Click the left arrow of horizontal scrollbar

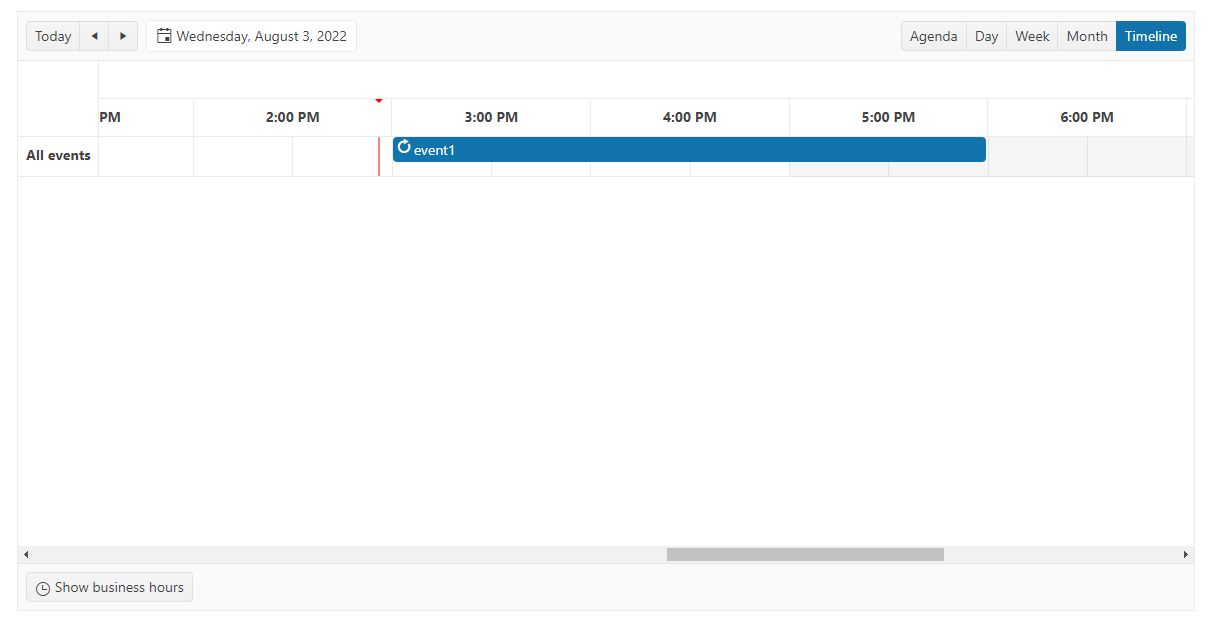coord(26,554)
